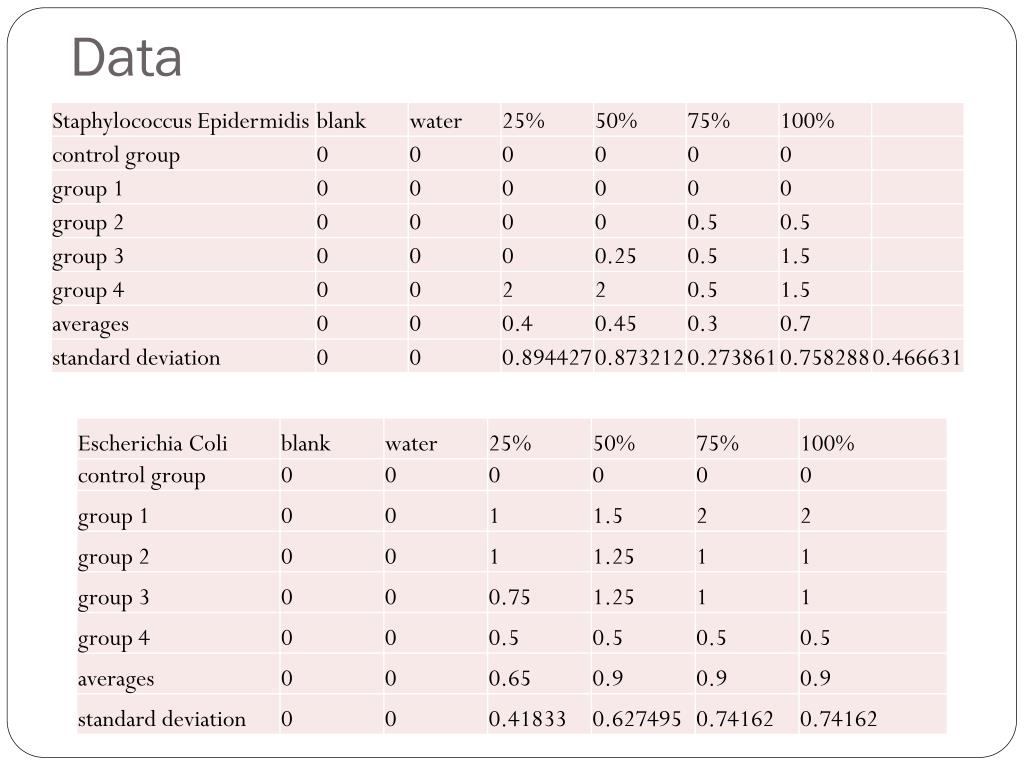Click the 0.41833 standard deviation cell

527,719
